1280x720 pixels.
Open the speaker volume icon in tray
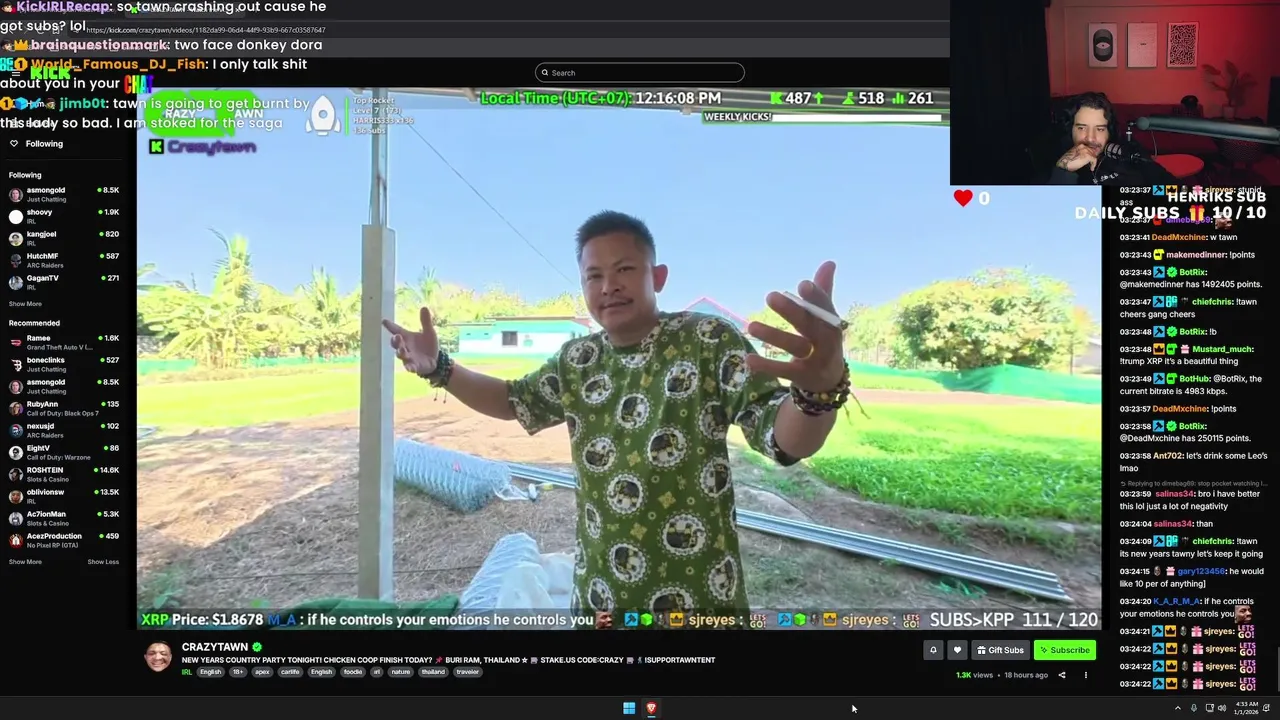click(1222, 708)
